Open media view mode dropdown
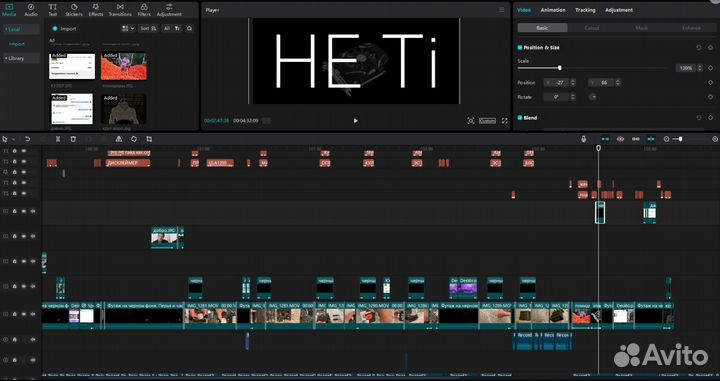Screen dimensions: 720x381 point(128,28)
